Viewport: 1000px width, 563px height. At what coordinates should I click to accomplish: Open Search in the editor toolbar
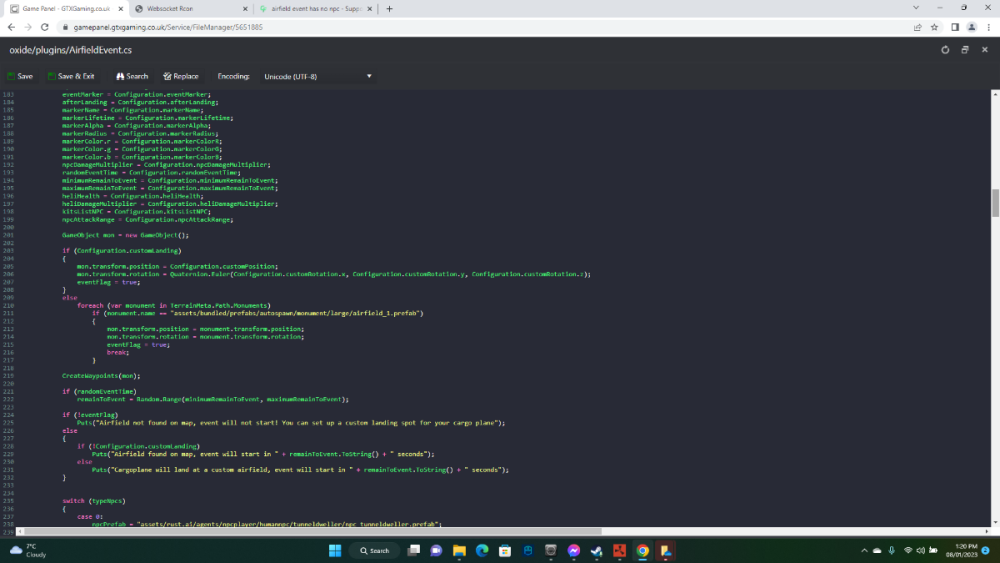click(x=131, y=76)
